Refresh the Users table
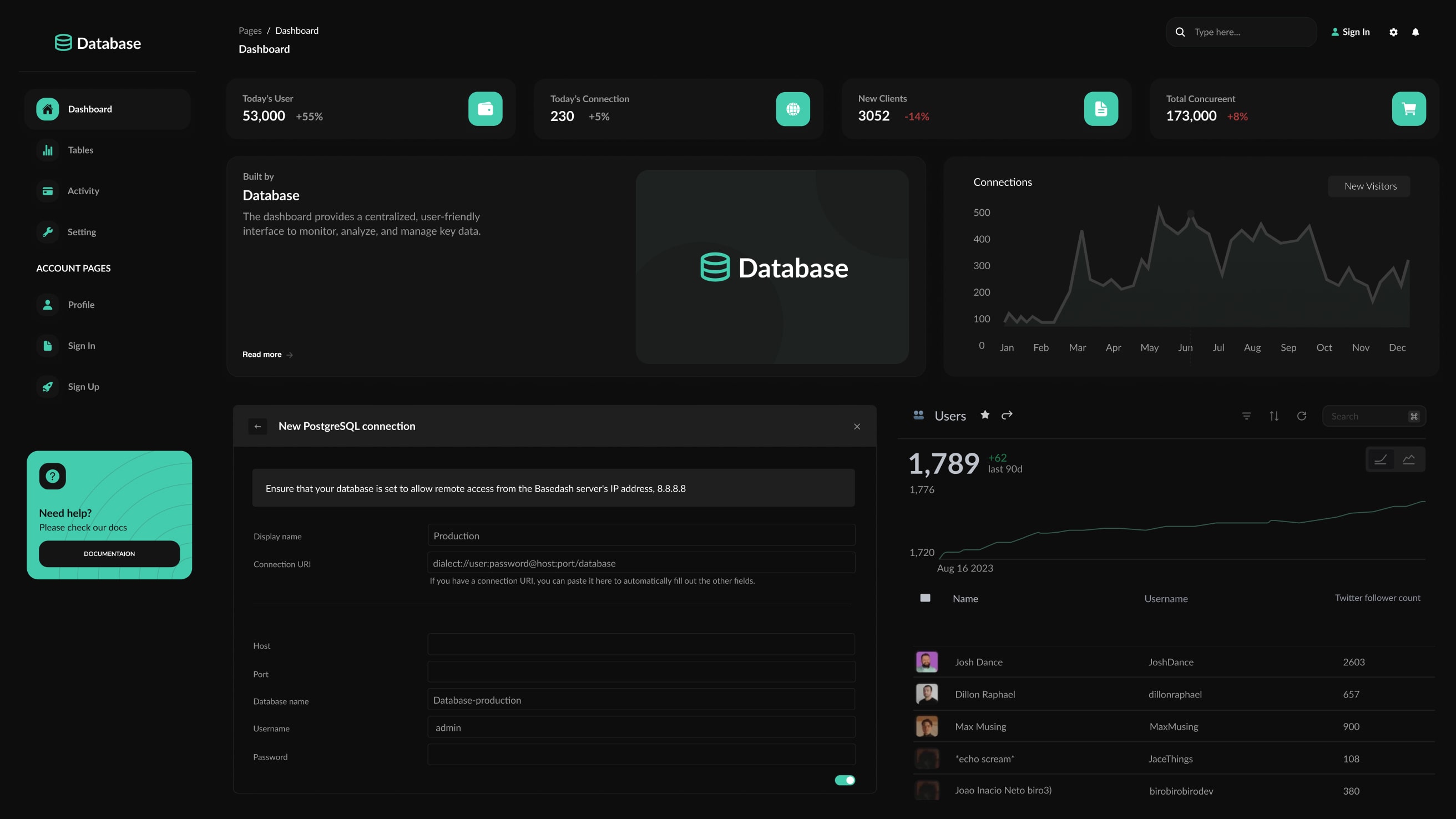 click(1302, 416)
